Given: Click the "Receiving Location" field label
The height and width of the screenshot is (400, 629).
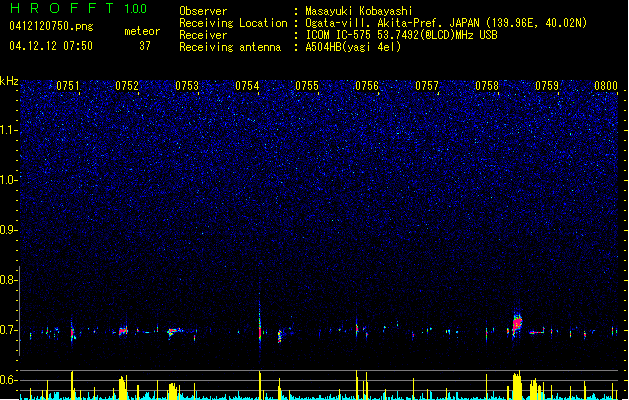Looking at the screenshot, I should pyautogui.click(x=233, y=23).
